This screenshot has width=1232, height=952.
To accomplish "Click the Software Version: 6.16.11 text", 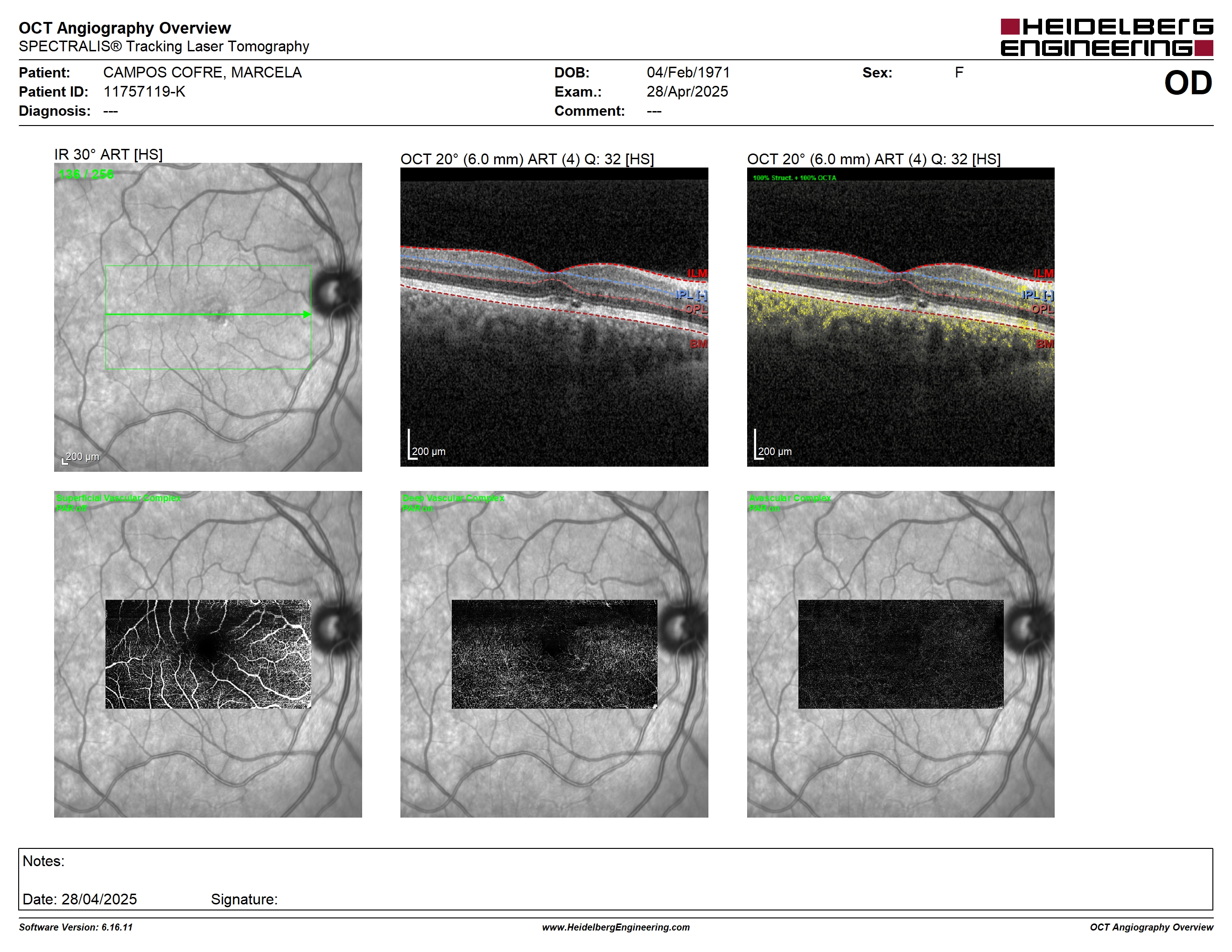I will pos(76,927).
